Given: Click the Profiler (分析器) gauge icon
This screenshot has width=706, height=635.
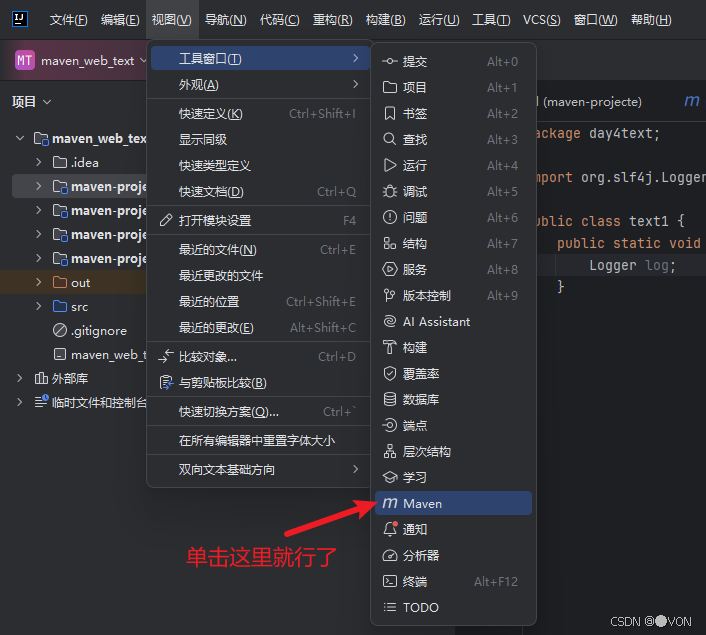Looking at the screenshot, I should pyautogui.click(x=389, y=555).
